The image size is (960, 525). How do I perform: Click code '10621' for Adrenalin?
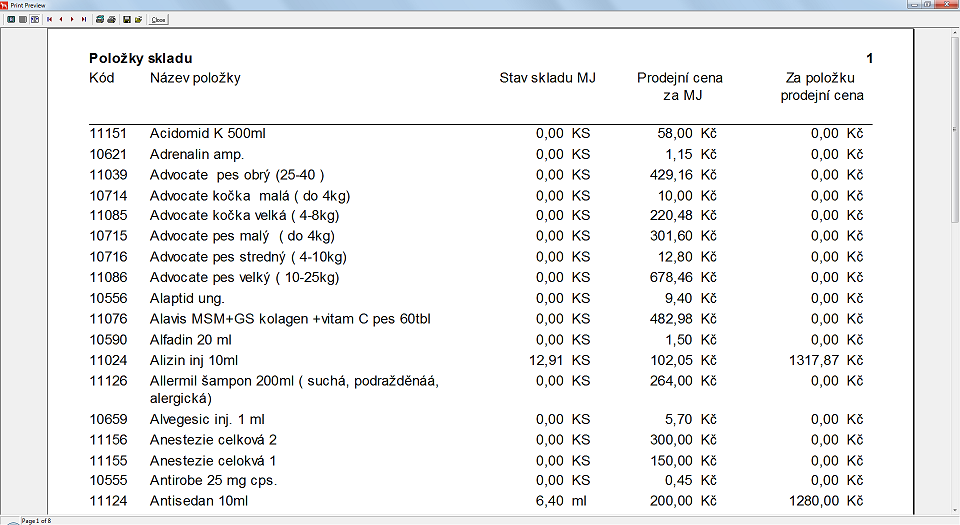coord(108,154)
